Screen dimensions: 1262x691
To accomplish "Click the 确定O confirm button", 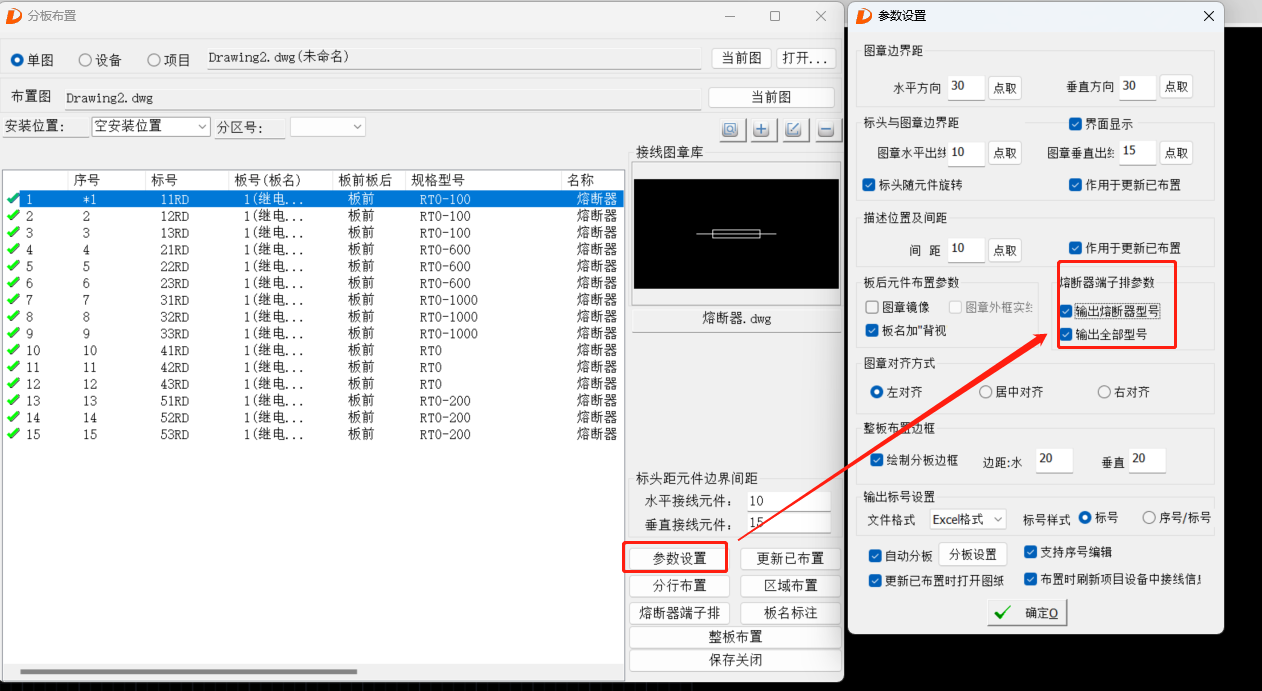I will 1027,613.
